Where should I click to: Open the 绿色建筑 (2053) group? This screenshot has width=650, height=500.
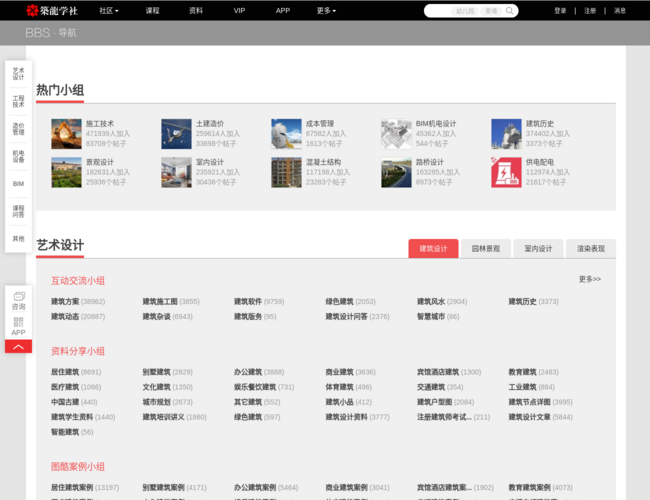(x=351, y=301)
